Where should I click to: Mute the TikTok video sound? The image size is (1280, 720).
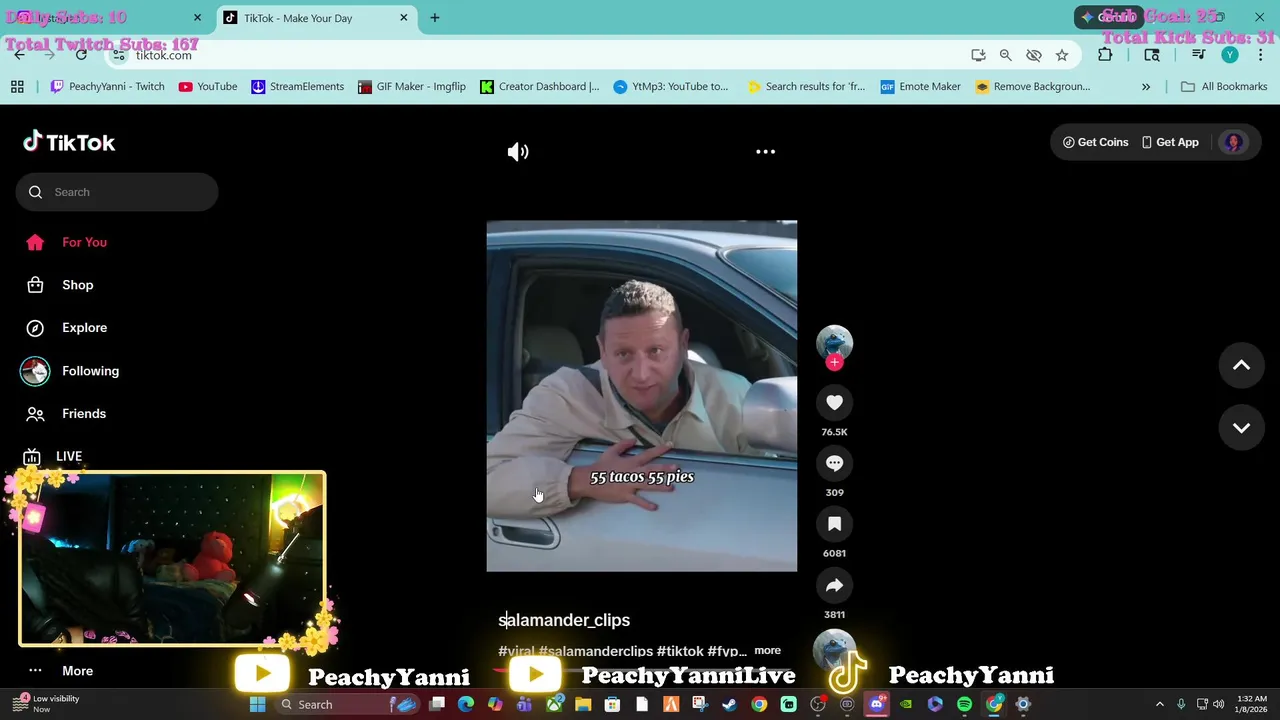pos(518,152)
